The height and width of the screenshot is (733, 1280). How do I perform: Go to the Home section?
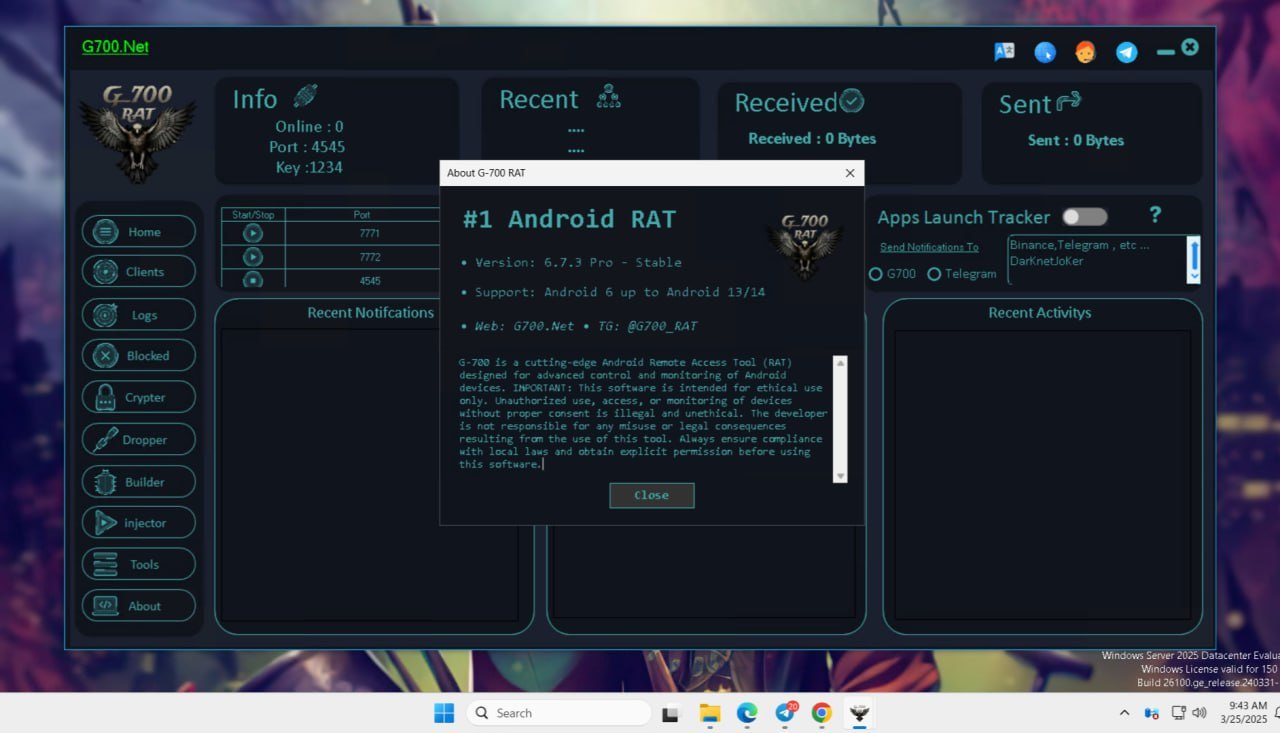[139, 231]
